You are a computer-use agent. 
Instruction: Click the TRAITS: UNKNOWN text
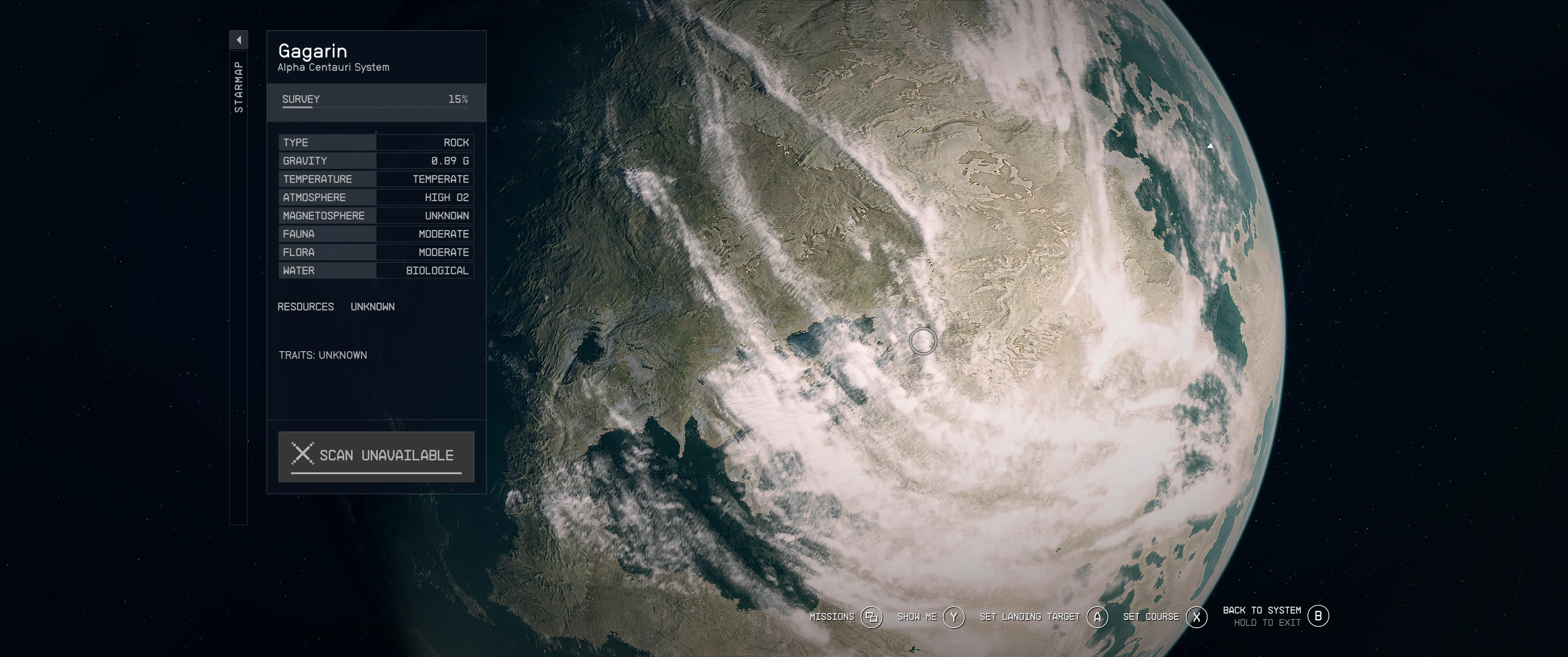[x=323, y=355]
